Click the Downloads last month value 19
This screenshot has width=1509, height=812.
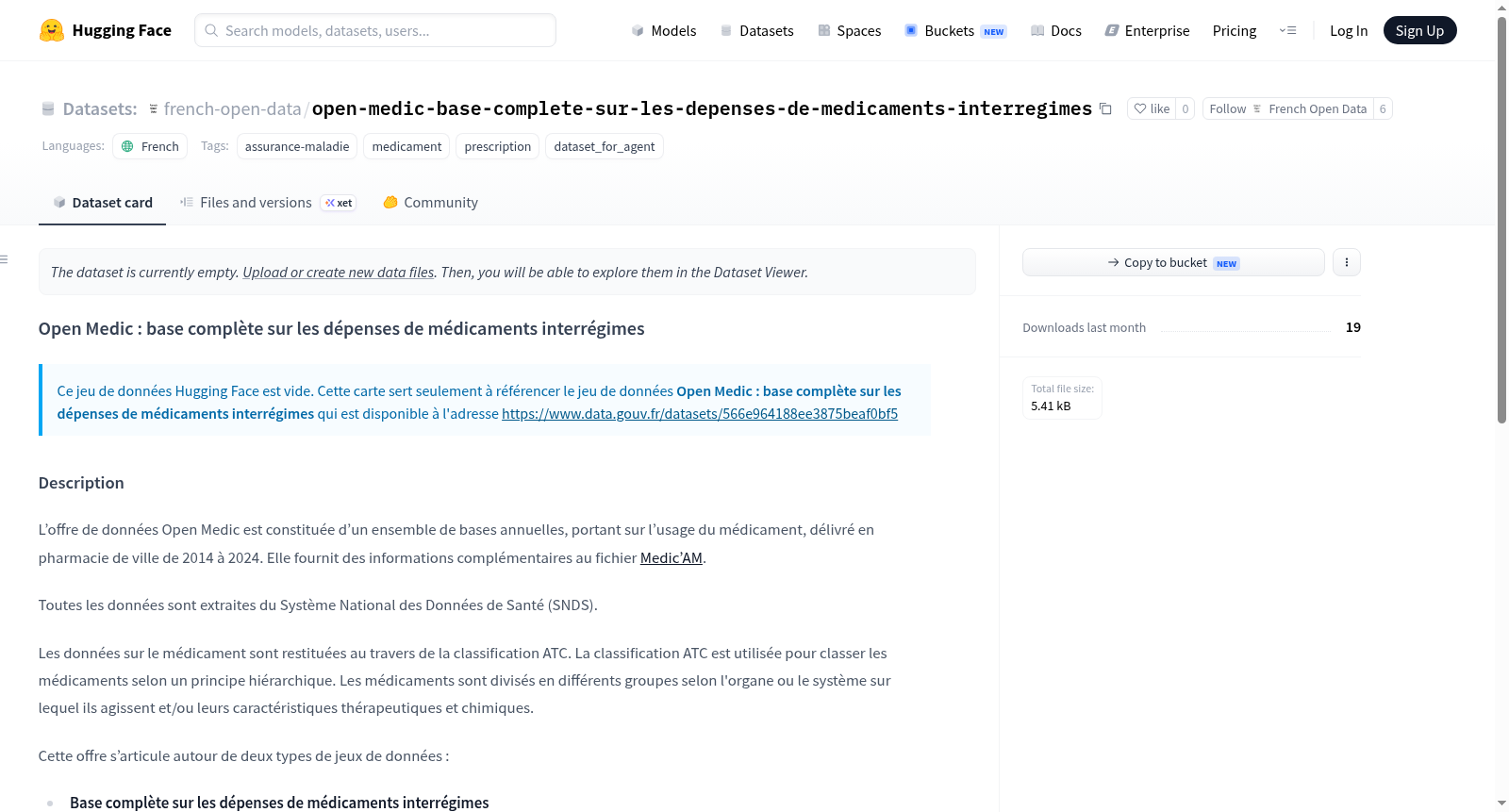(x=1353, y=327)
